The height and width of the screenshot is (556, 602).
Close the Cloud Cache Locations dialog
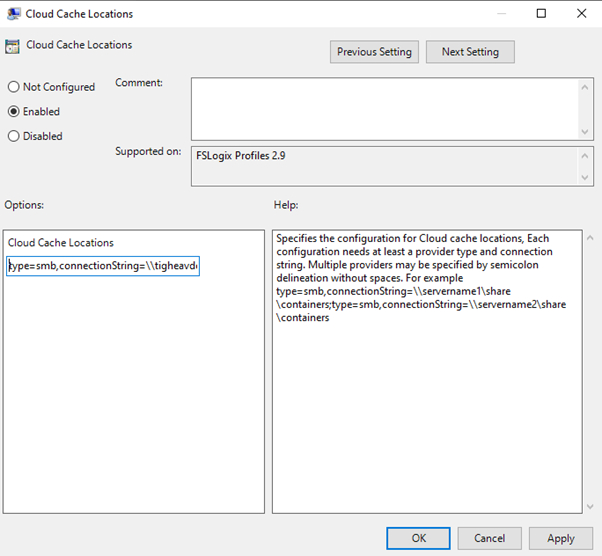coord(582,14)
